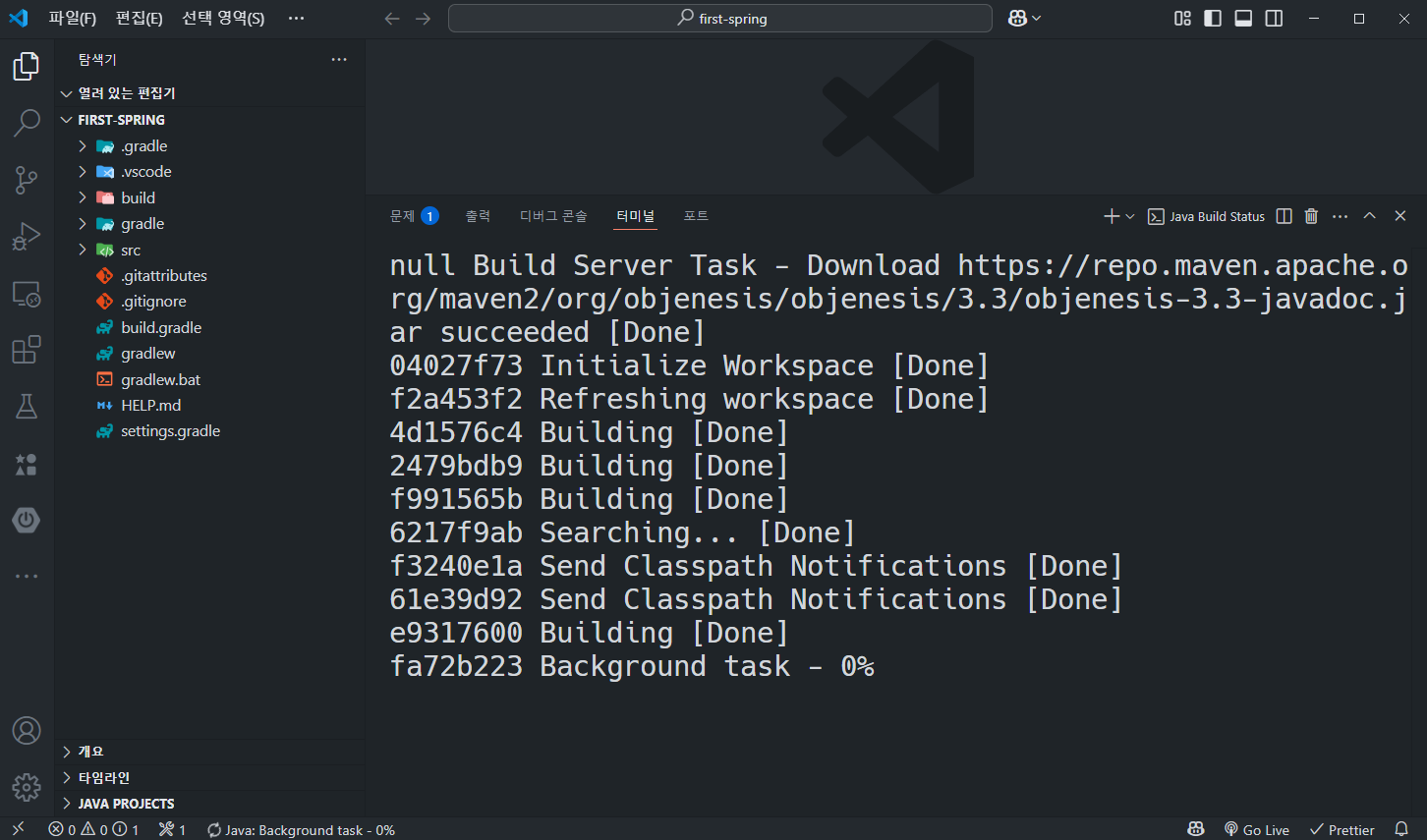This screenshot has width=1427, height=840.
Task: Create a new terminal with plus icon
Action: 1112,216
